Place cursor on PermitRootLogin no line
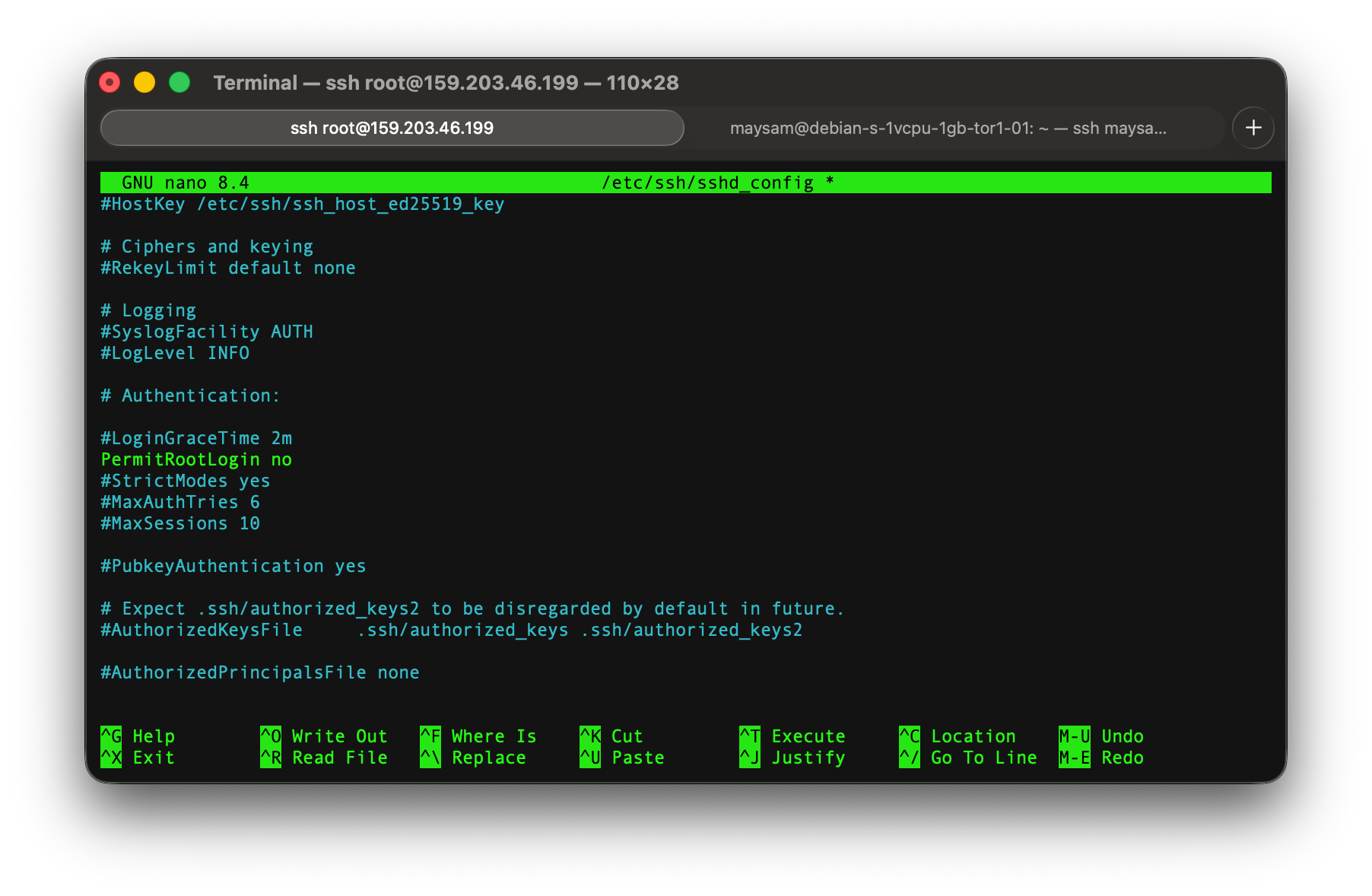1372x896 pixels. (x=196, y=459)
